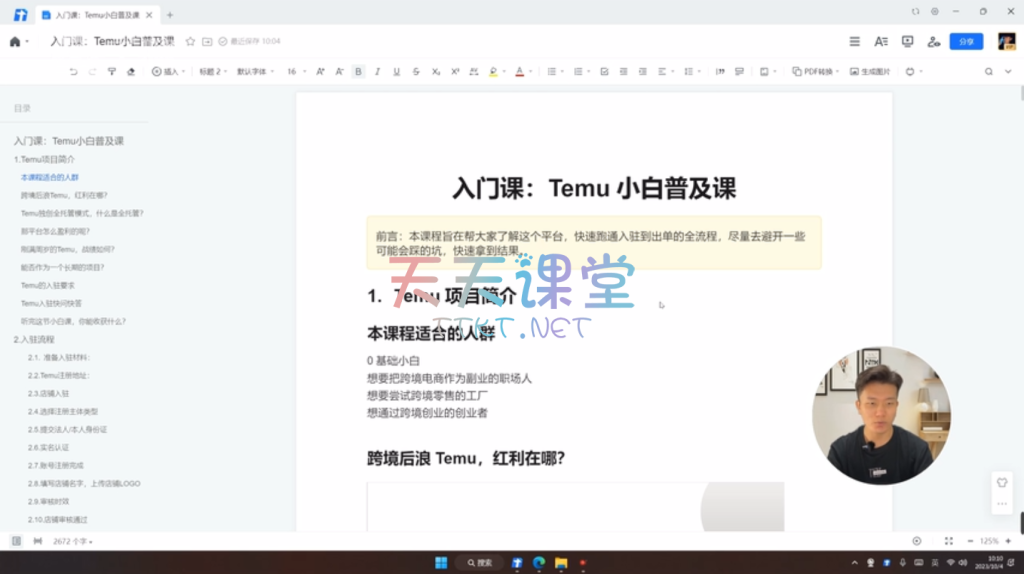This screenshot has width=1024, height=574.
Task: Click the strikethrough formatting icon
Action: pos(416,72)
